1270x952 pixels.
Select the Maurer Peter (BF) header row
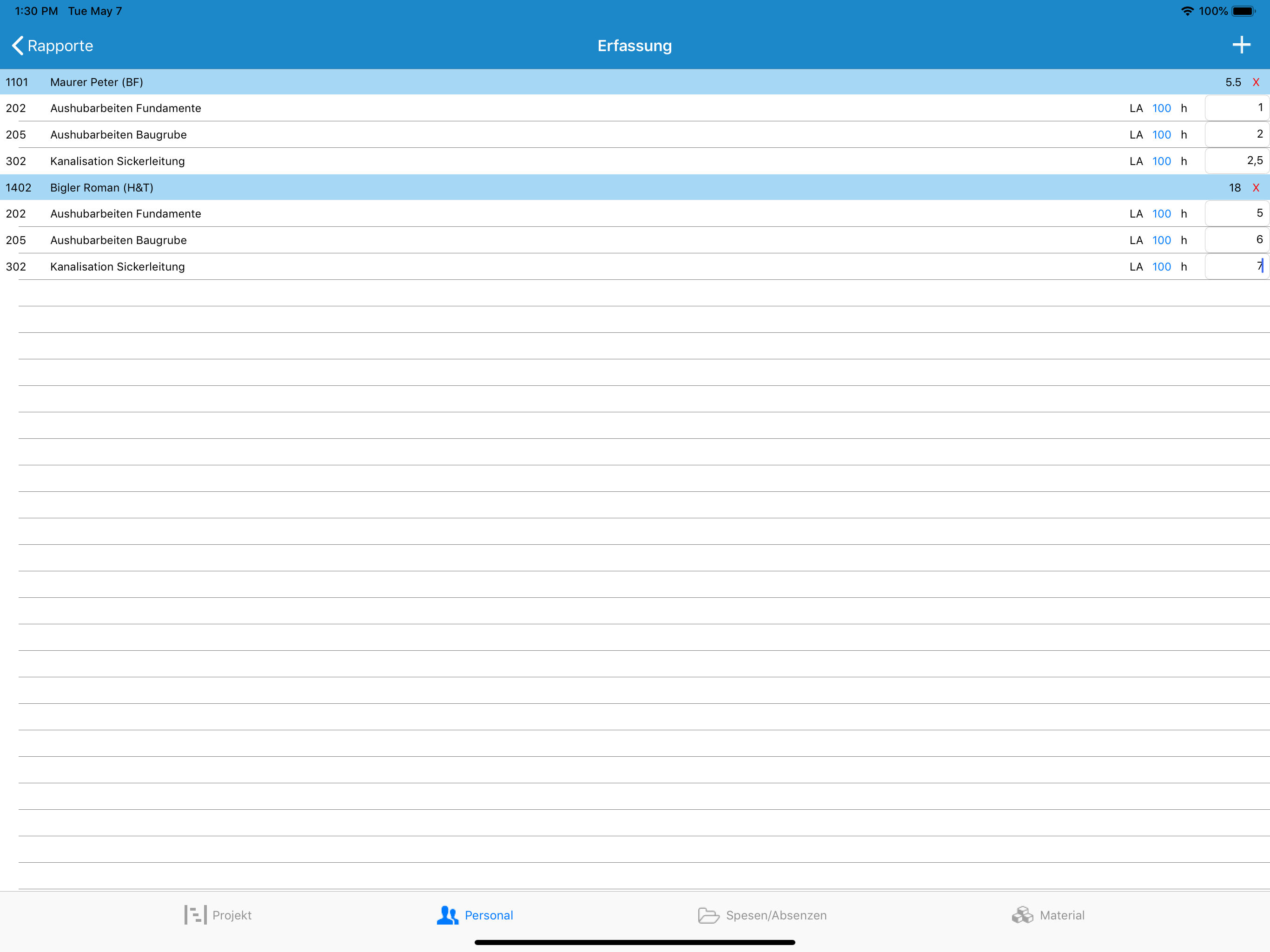tap(635, 82)
